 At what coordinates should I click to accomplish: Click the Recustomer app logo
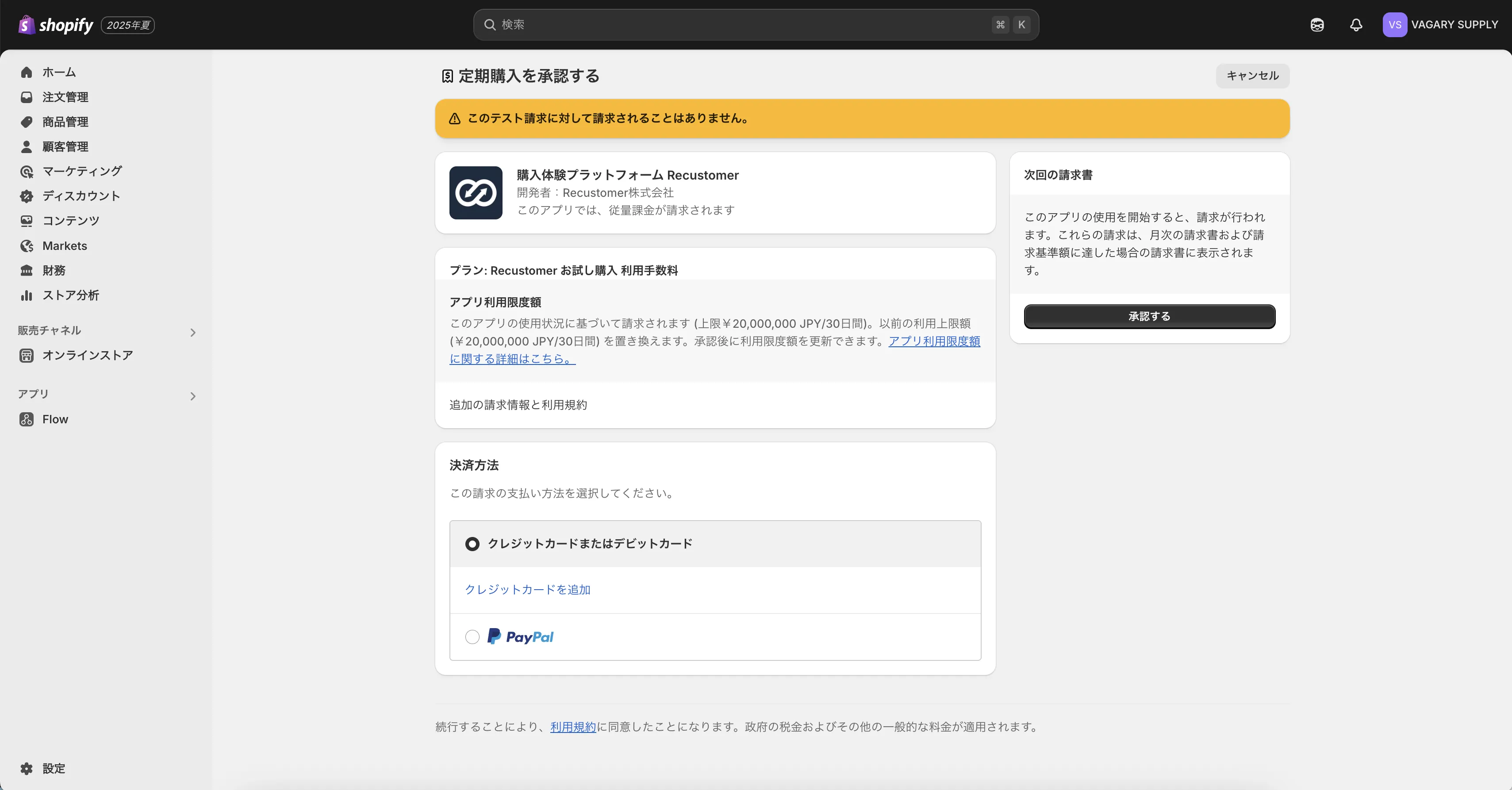click(476, 192)
